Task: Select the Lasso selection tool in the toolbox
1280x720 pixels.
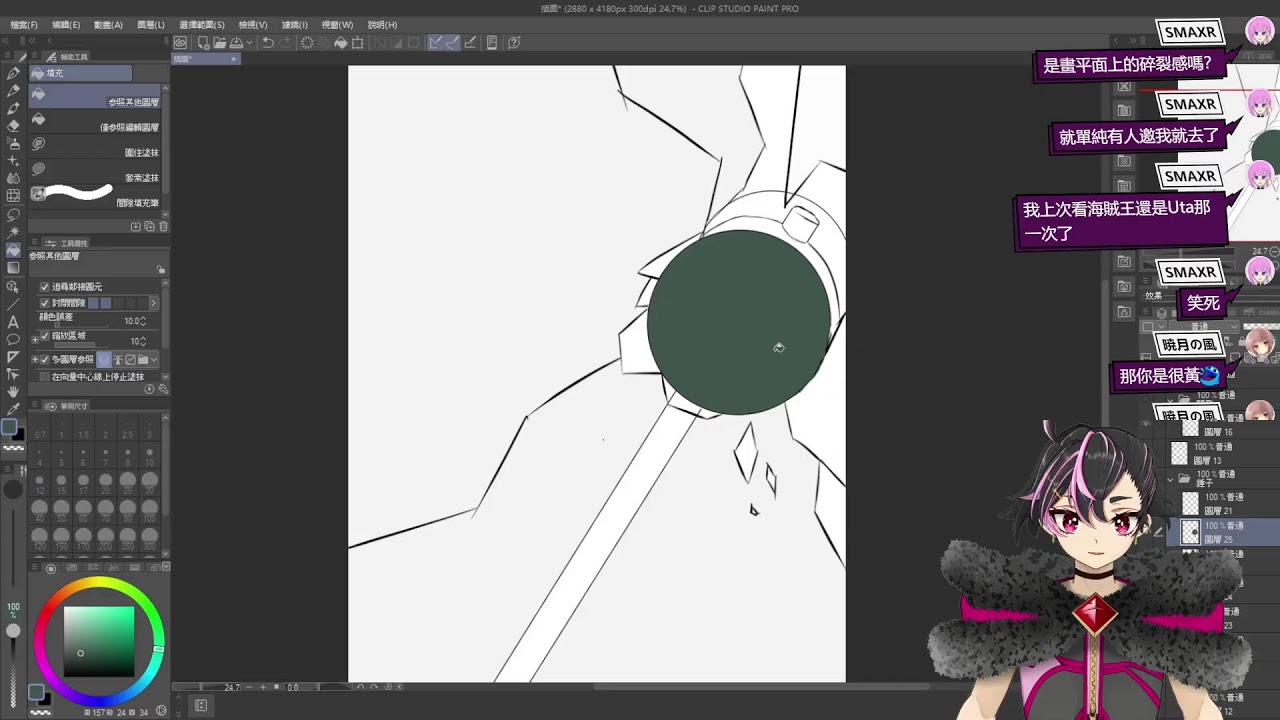Action: coord(13,214)
